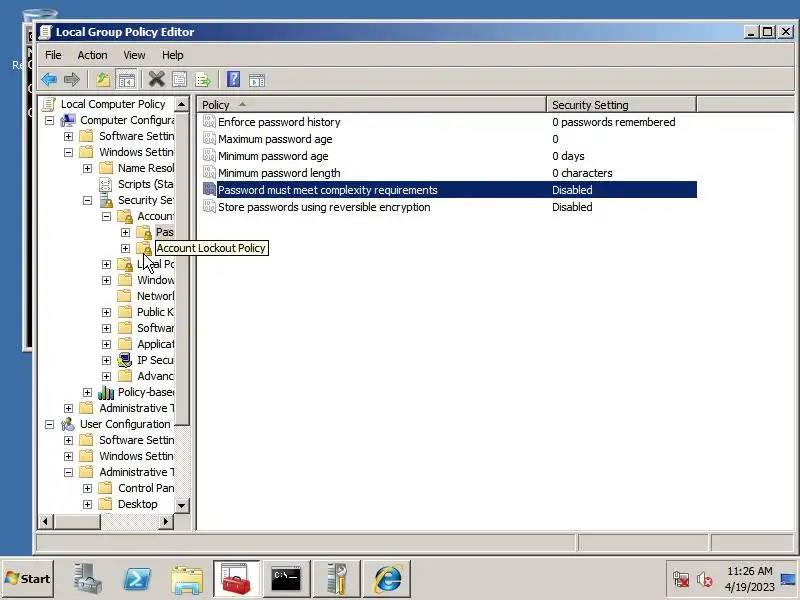Sort by the Security Setting column header
Screen dimensions: 800x600
click(621, 105)
